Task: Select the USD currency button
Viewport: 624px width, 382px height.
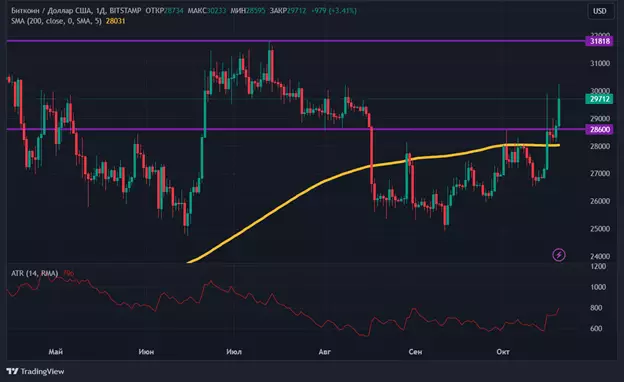Action: pos(600,11)
